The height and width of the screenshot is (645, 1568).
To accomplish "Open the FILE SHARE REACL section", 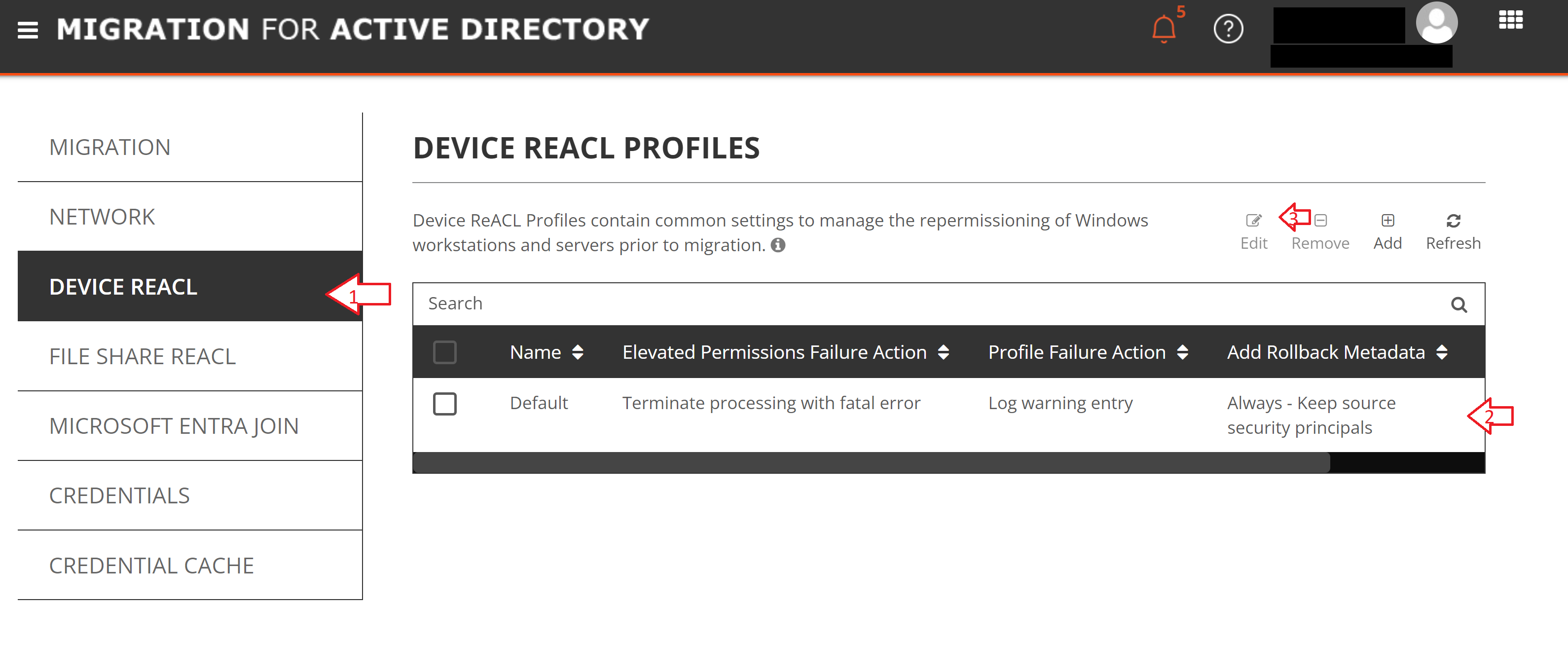I will (143, 356).
